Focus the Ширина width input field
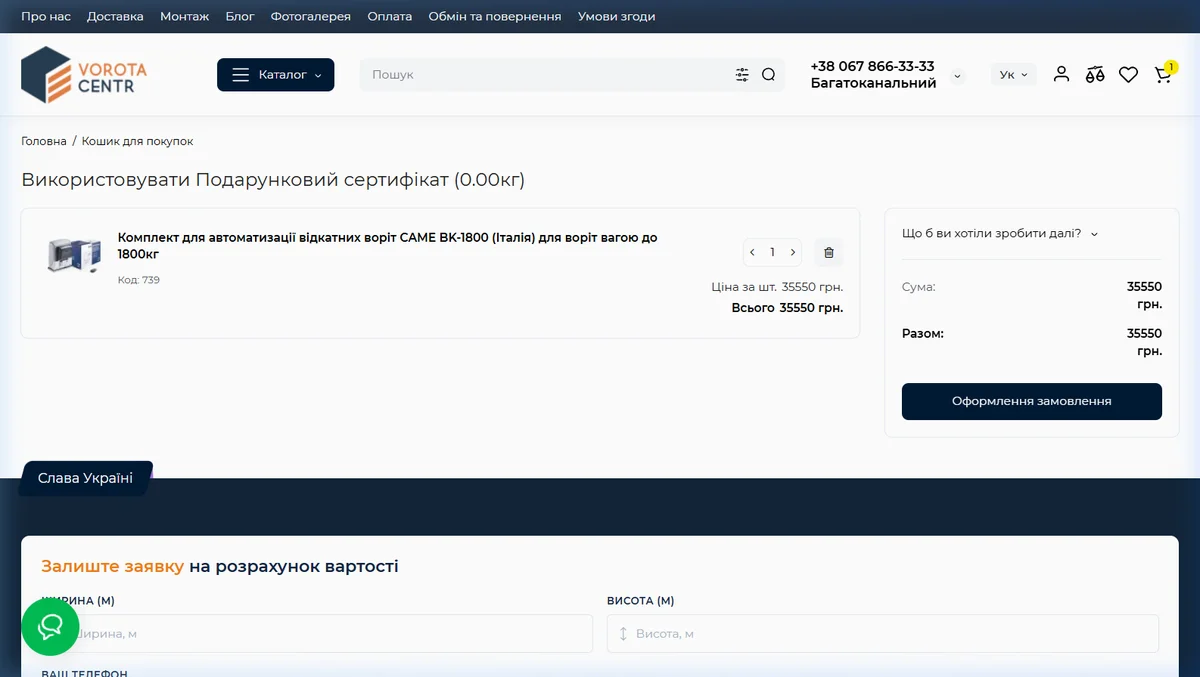Viewport: 1200px width, 677px height. pos(317,634)
